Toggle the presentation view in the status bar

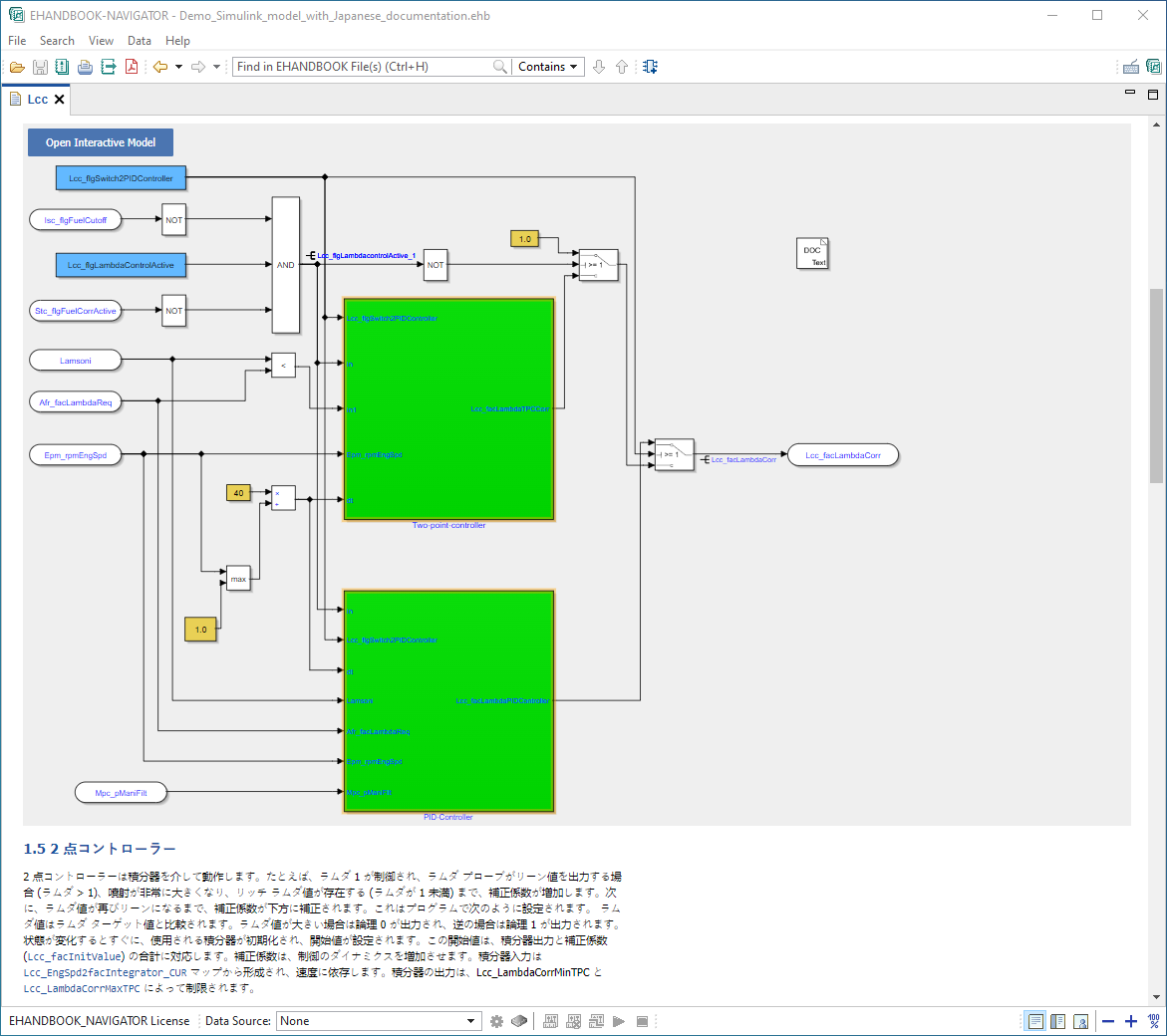(1080, 1021)
